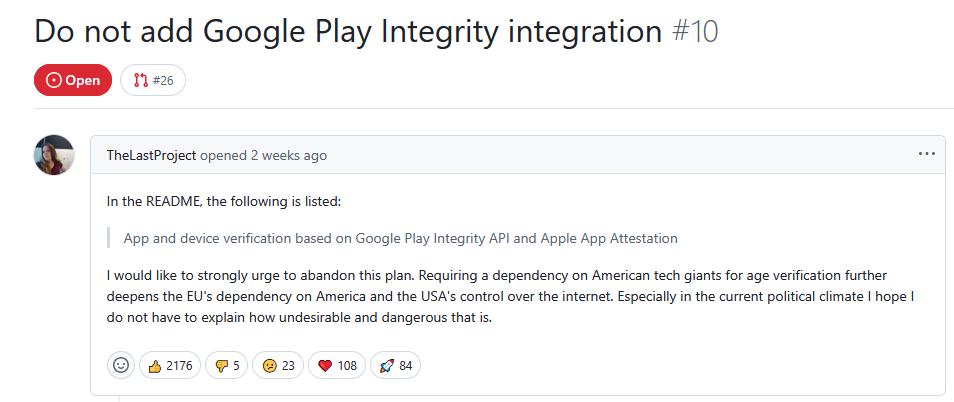Open the comment options three-dots menu

(926, 154)
